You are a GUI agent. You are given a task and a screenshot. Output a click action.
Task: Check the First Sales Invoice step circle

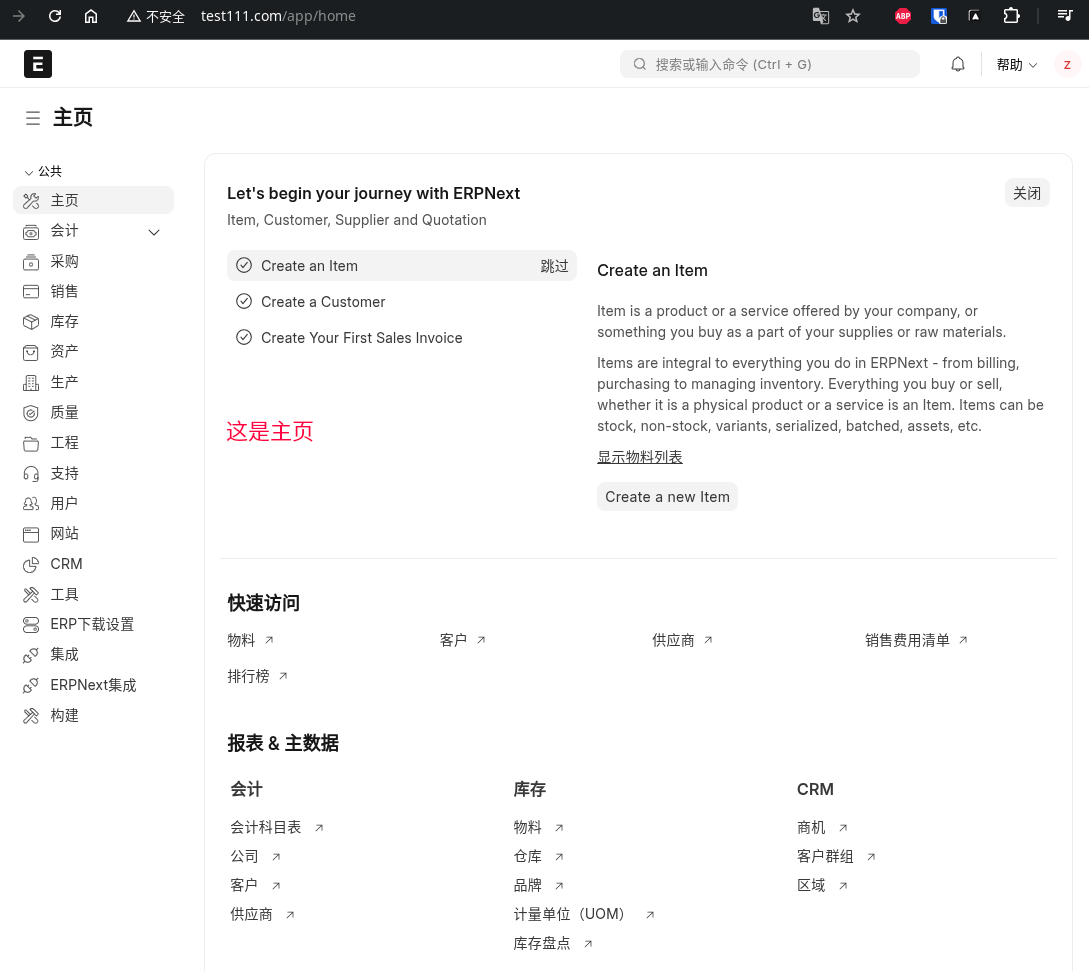(x=244, y=338)
